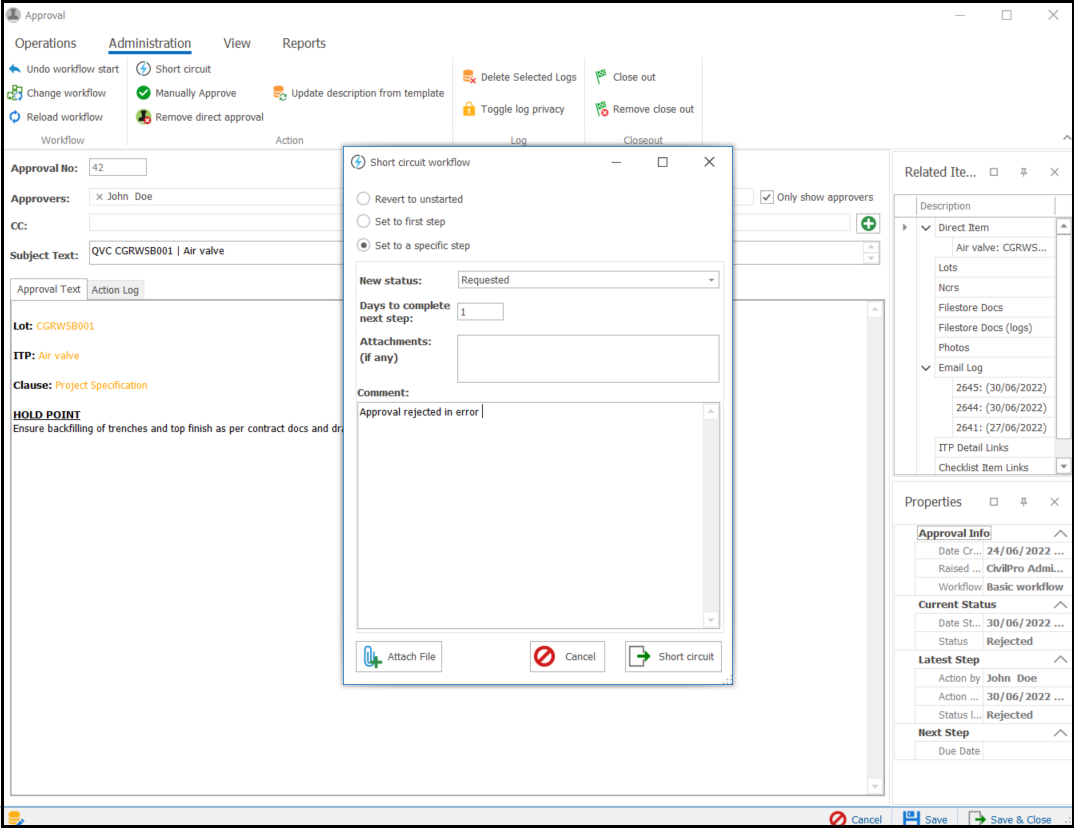Click Days to complete input field

pyautogui.click(x=480, y=312)
